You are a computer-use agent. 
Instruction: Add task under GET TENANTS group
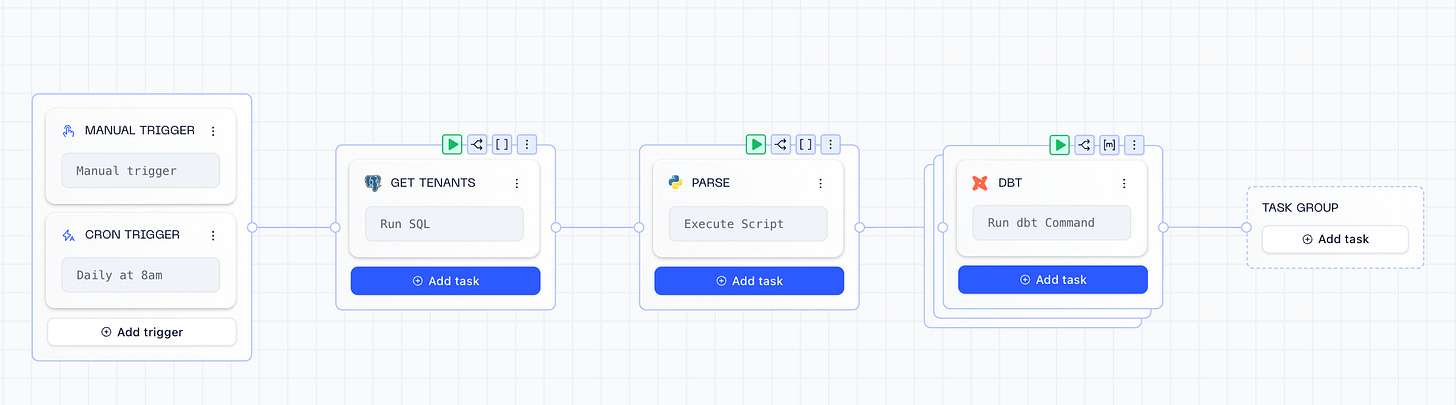[x=445, y=281]
